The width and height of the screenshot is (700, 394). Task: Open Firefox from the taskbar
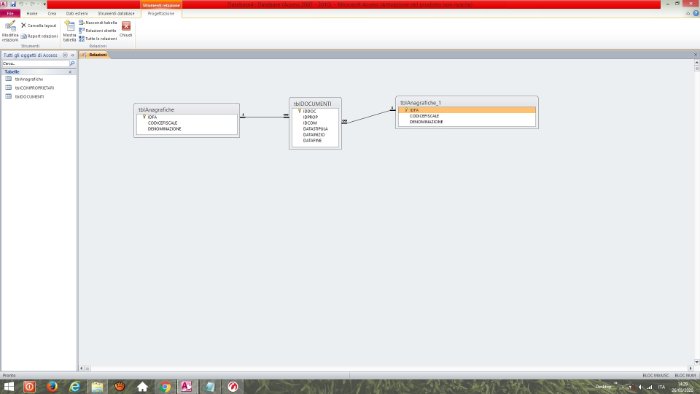[x=52, y=386]
